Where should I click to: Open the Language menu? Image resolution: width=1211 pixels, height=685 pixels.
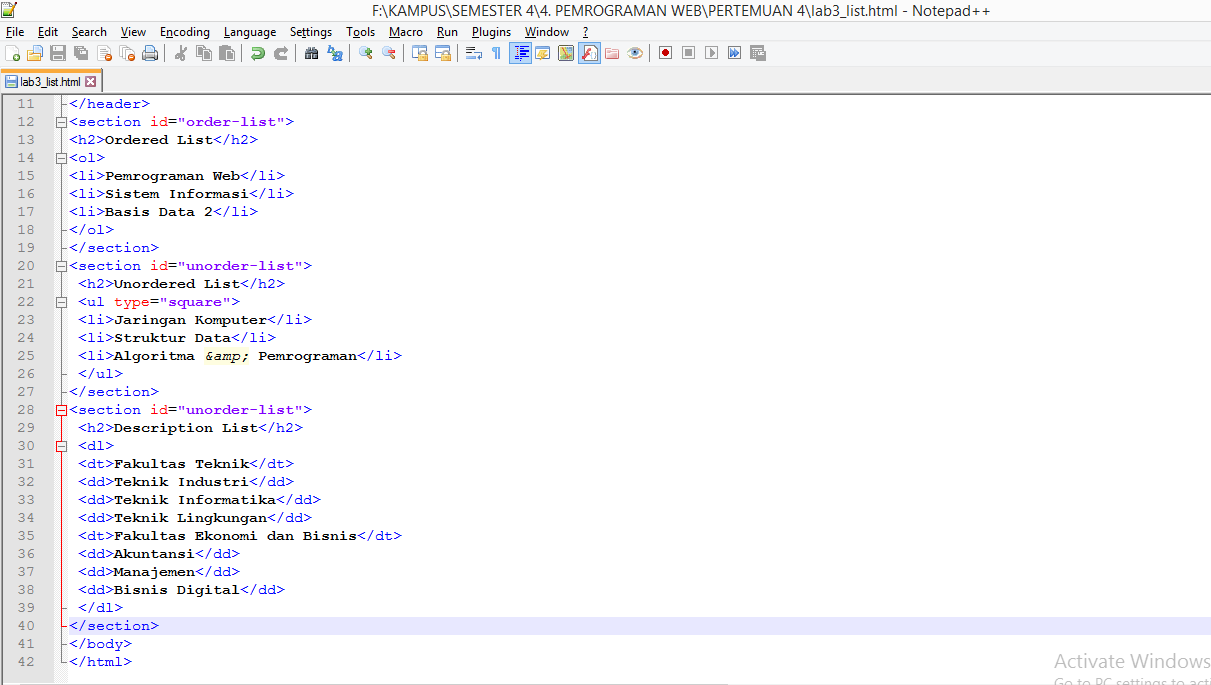(x=249, y=31)
